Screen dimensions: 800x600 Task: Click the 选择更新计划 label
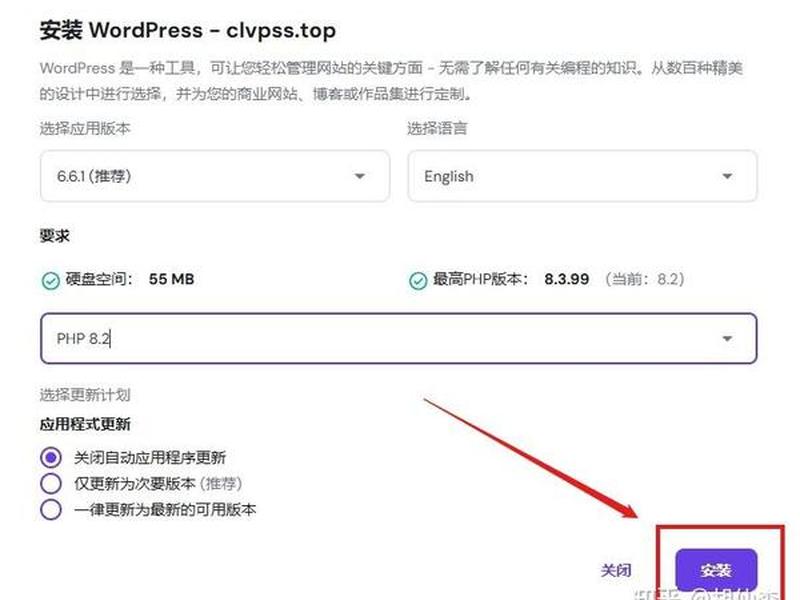pos(85,394)
